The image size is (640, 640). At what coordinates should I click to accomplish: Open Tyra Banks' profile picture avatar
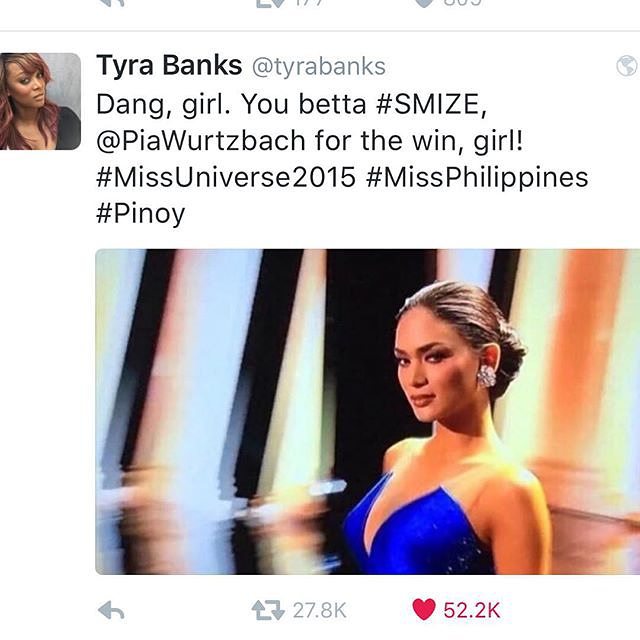(40, 101)
